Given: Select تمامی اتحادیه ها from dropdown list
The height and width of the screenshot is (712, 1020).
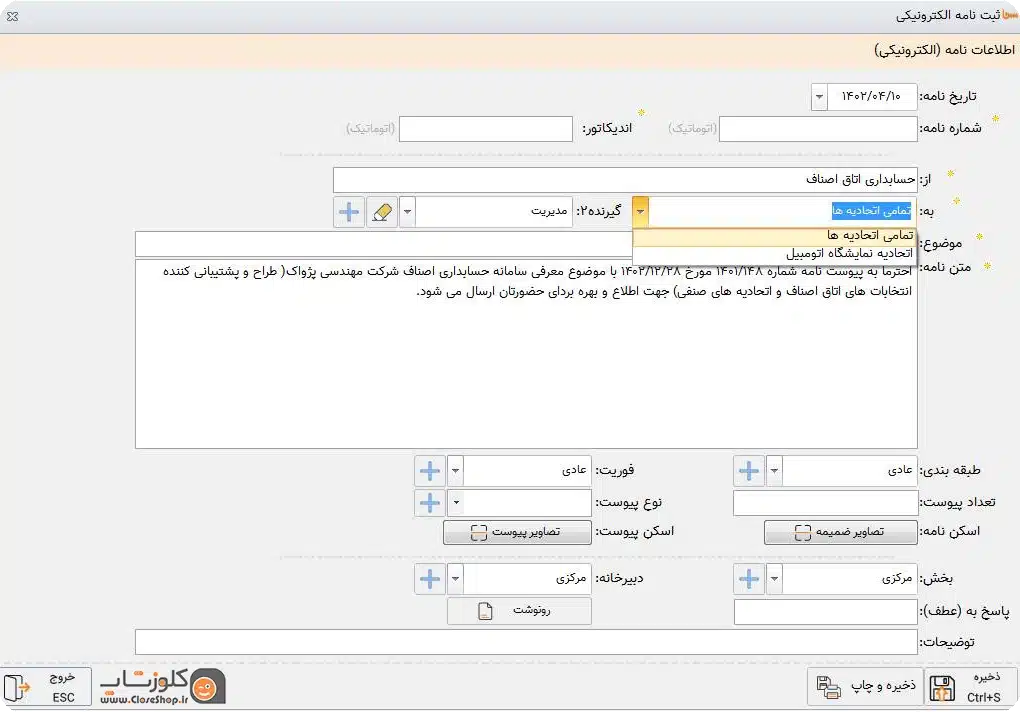Looking at the screenshot, I should point(774,236).
